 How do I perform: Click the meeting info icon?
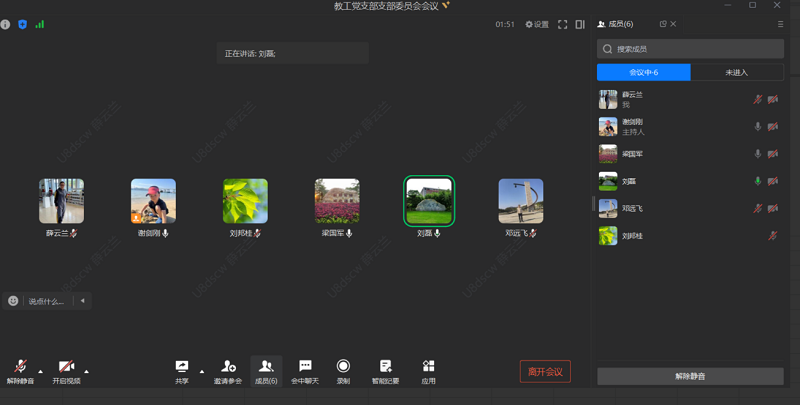pyautogui.click(x=5, y=24)
